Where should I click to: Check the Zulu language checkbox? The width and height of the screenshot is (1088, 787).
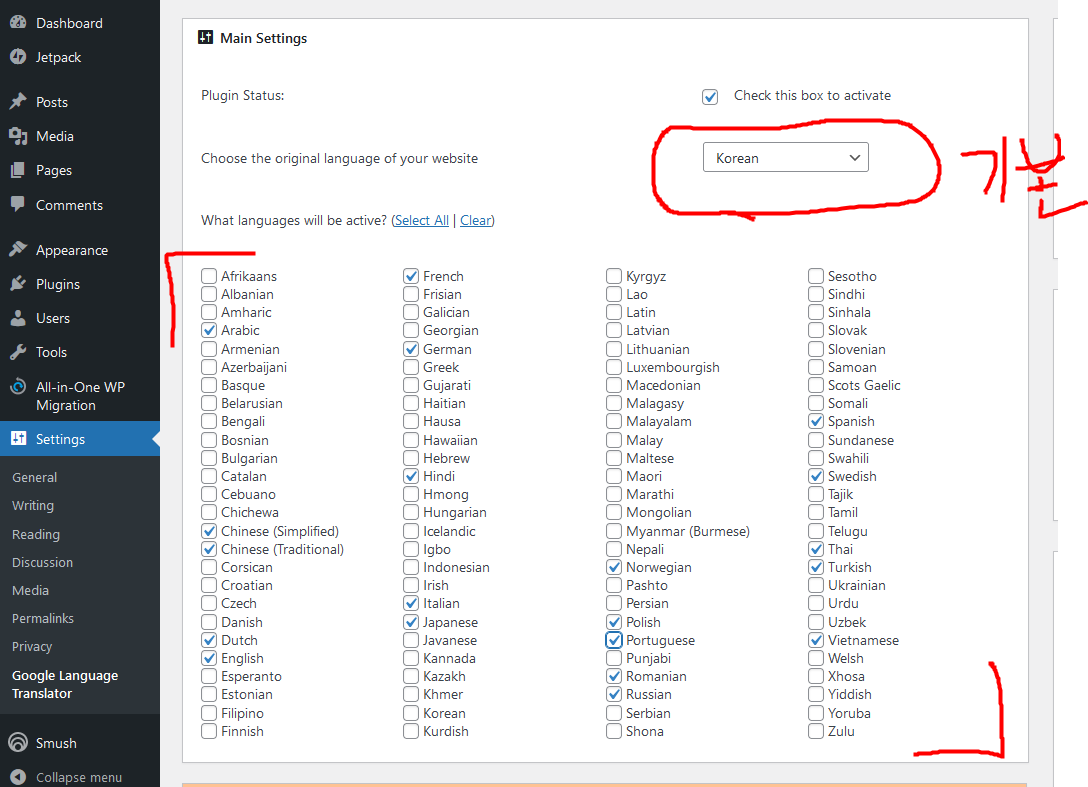point(816,731)
